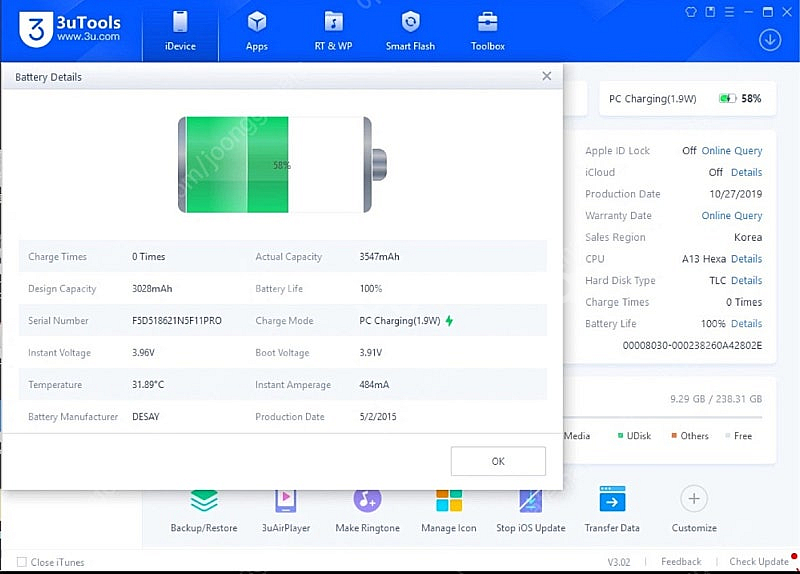Open Online Query for Apple ID Lock
This screenshot has height=574, width=800.
(732, 151)
